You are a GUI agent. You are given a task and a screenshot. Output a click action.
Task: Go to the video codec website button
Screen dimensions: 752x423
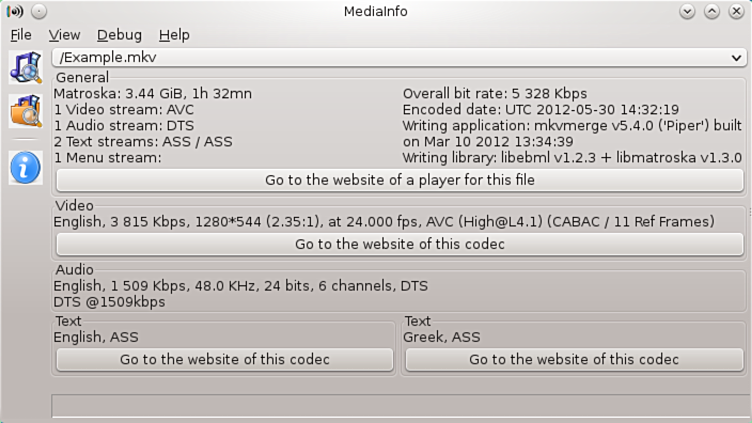pos(400,244)
